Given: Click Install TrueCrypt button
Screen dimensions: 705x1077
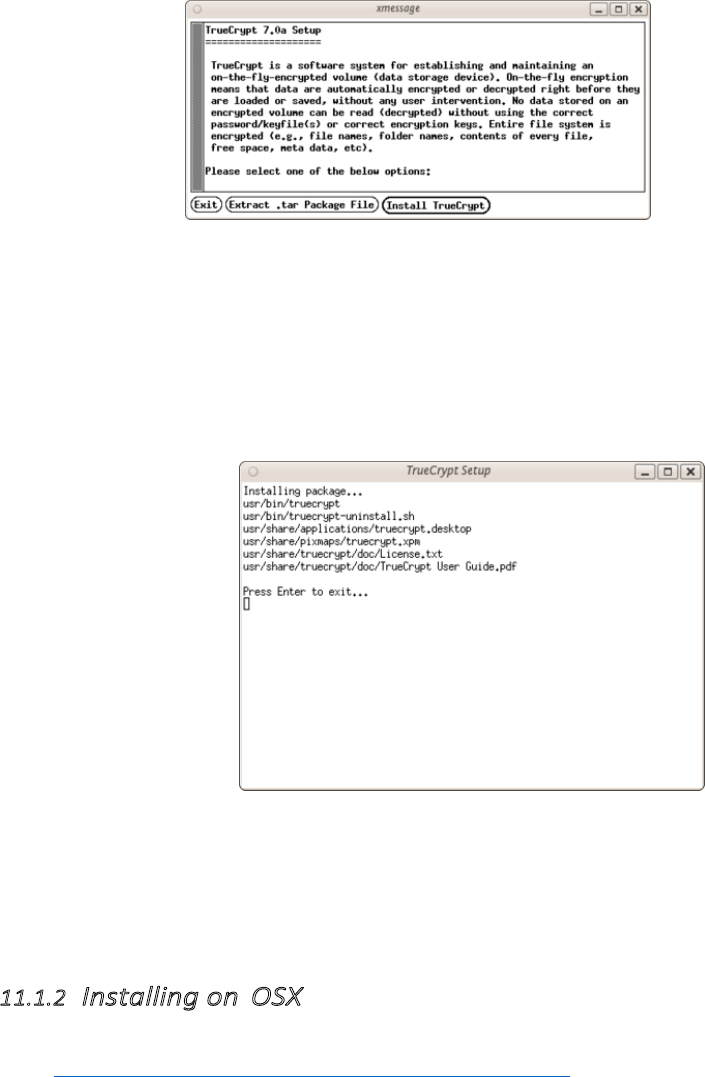Looking at the screenshot, I should tap(436, 205).
